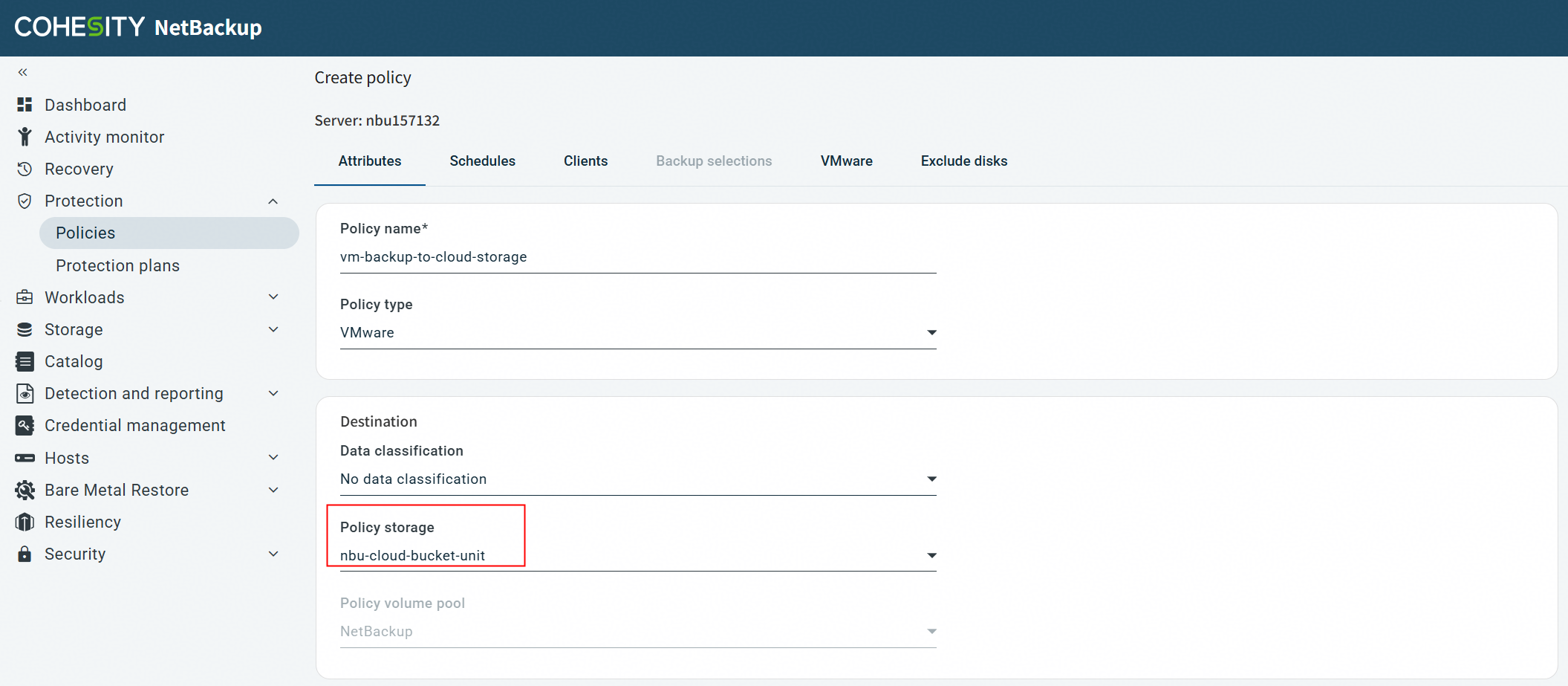This screenshot has width=1568, height=686.
Task: Click the Dashboard grid icon
Action: point(25,105)
